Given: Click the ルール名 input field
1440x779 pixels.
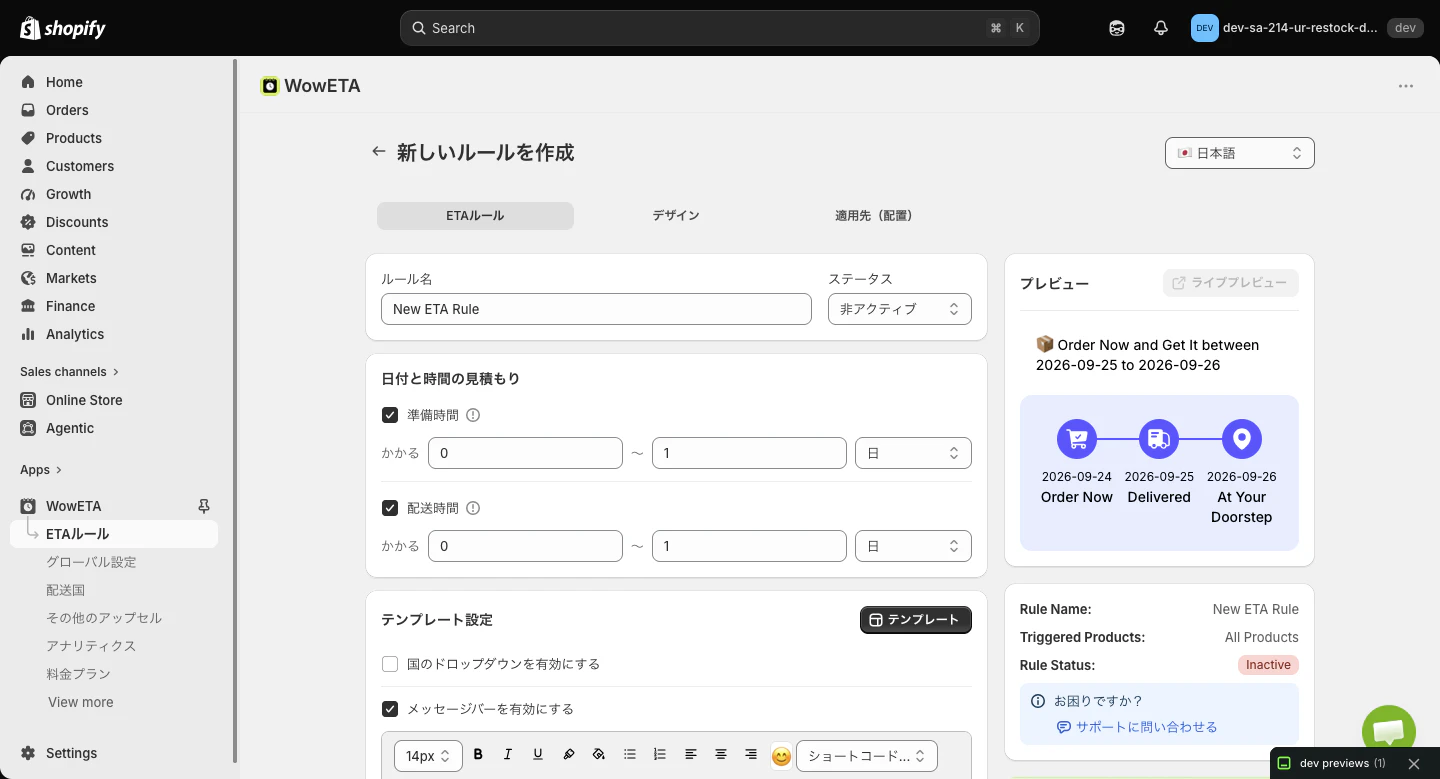Looking at the screenshot, I should [x=596, y=309].
